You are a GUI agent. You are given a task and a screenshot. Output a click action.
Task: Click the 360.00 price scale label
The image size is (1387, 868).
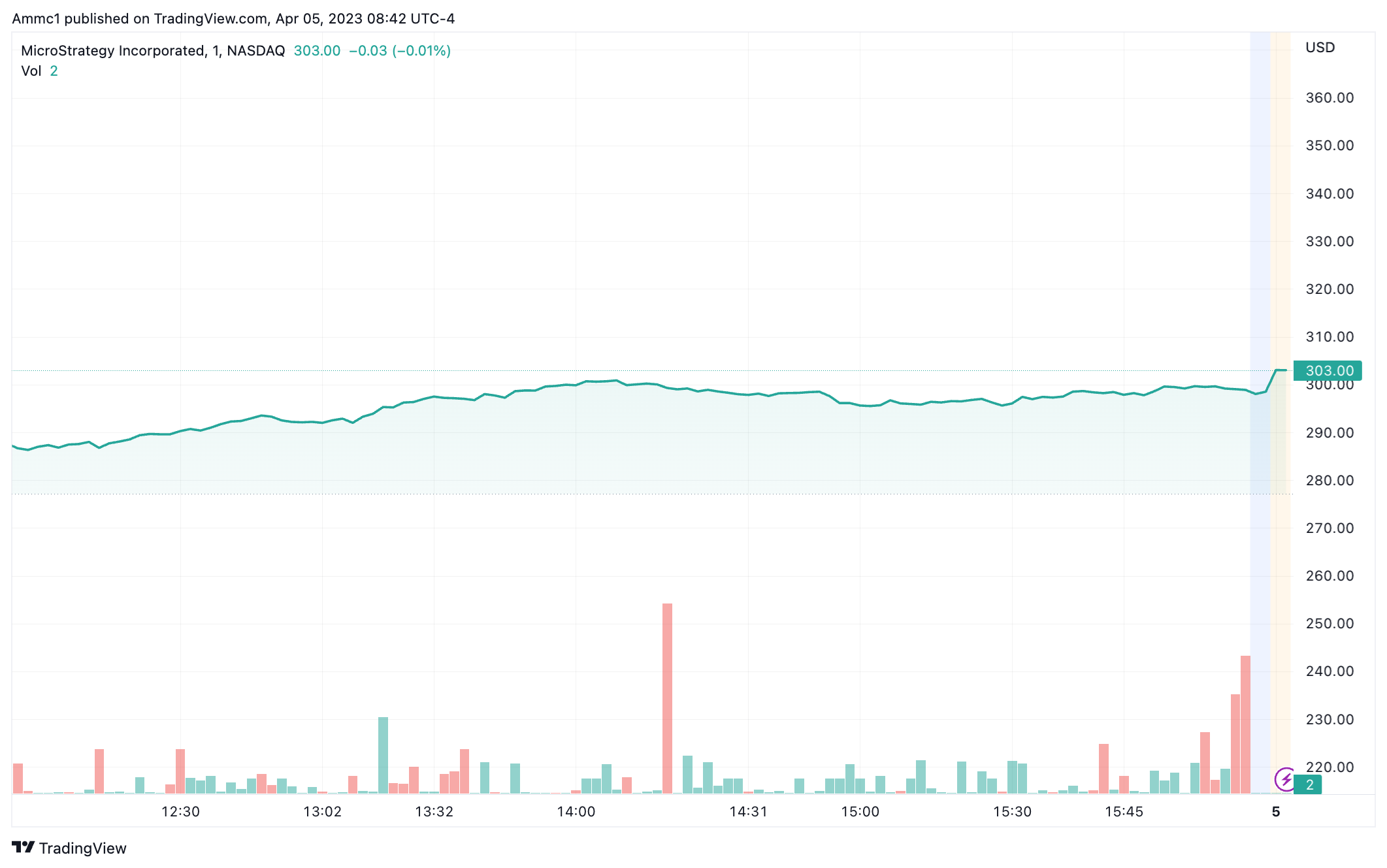coord(1329,98)
